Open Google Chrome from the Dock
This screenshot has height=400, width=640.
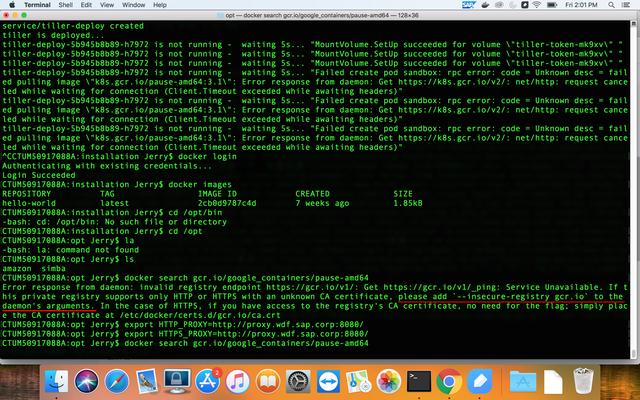click(x=449, y=381)
